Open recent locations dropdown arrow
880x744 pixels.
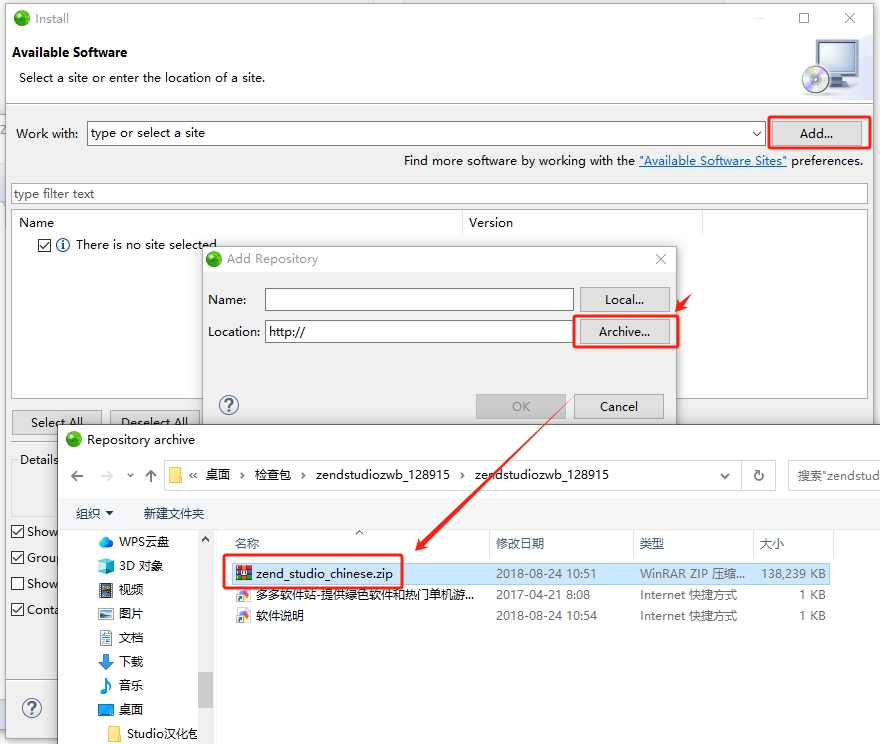pos(130,476)
